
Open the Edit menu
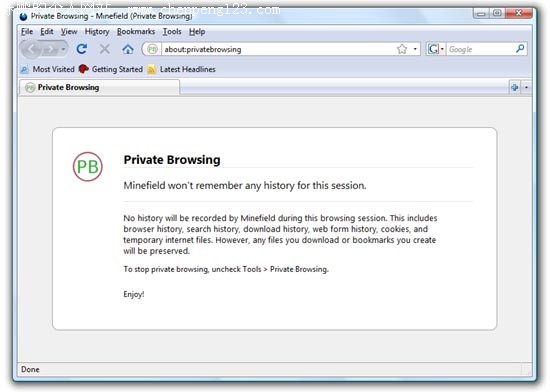[x=47, y=32]
